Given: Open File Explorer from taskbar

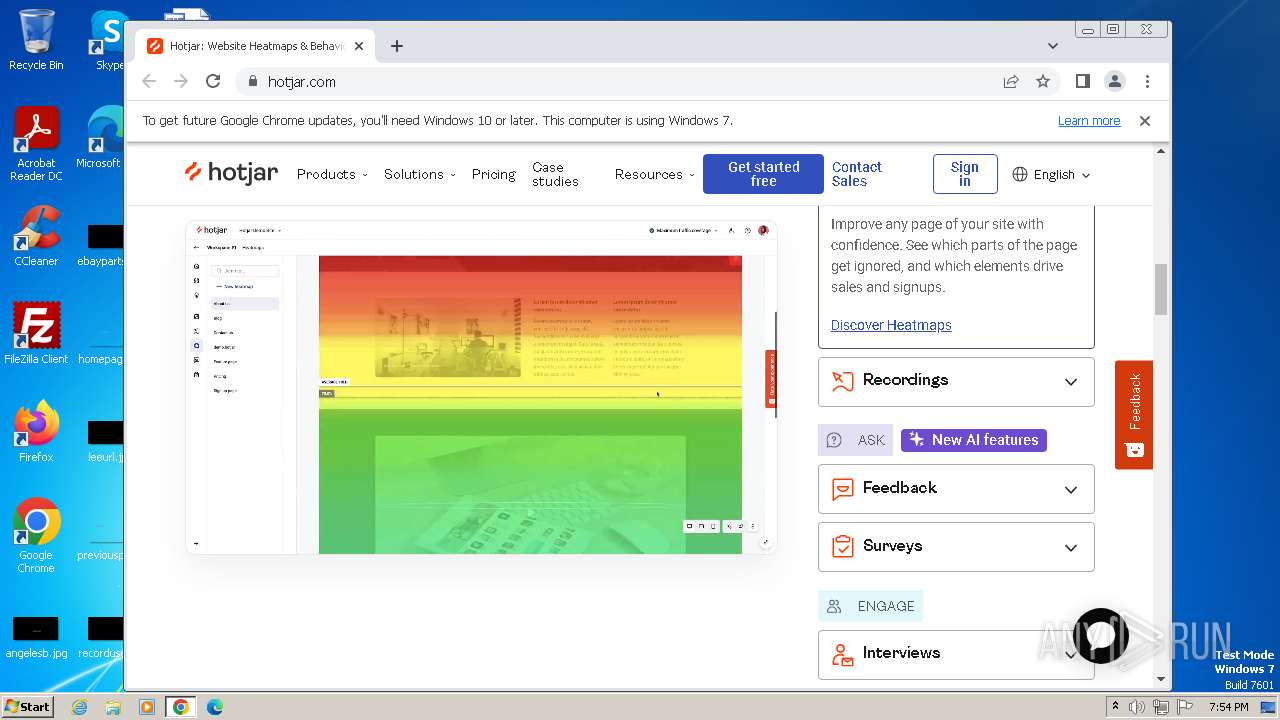Looking at the screenshot, I should pos(113,707).
